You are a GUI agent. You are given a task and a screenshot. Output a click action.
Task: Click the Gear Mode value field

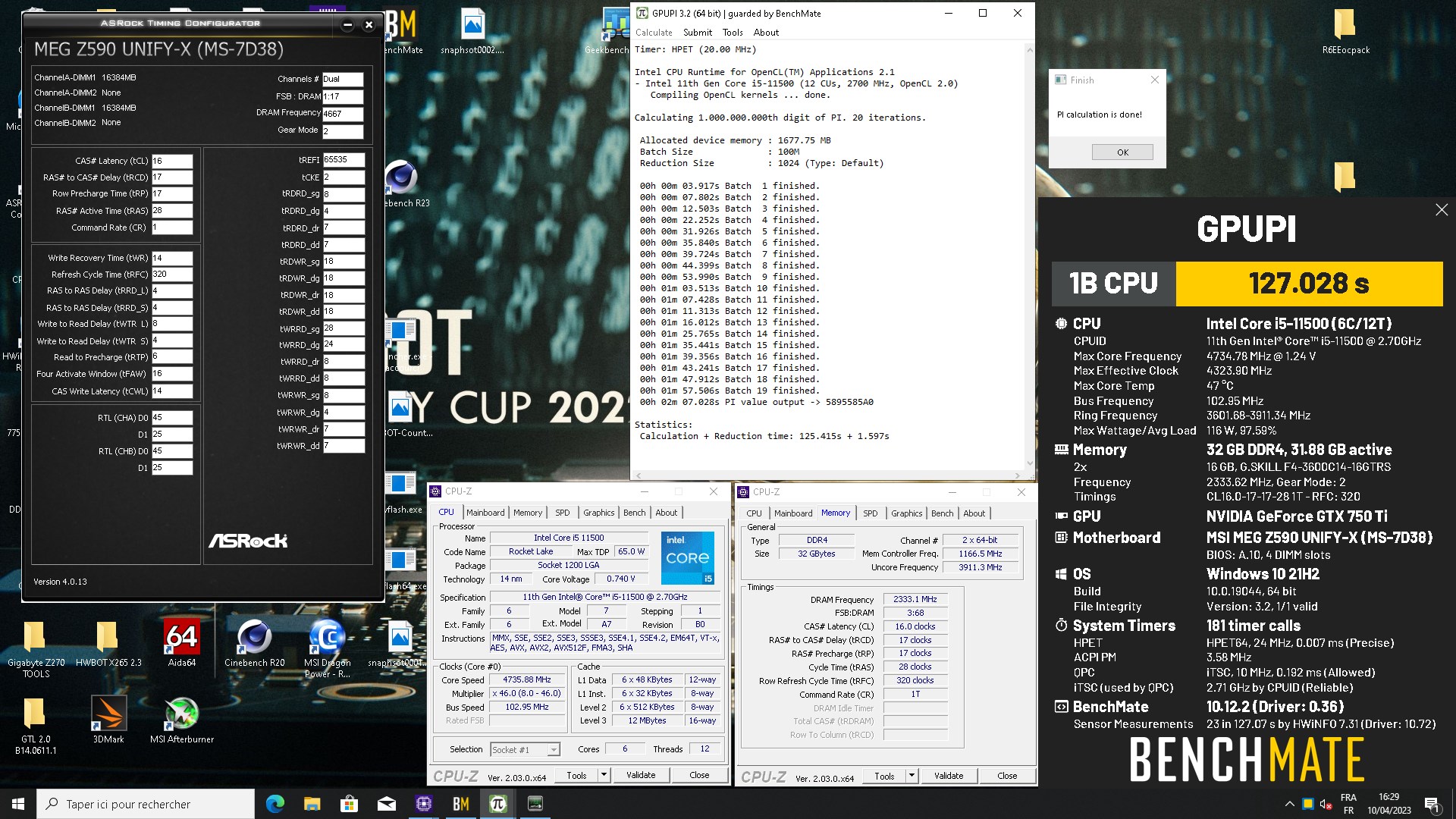tap(343, 130)
